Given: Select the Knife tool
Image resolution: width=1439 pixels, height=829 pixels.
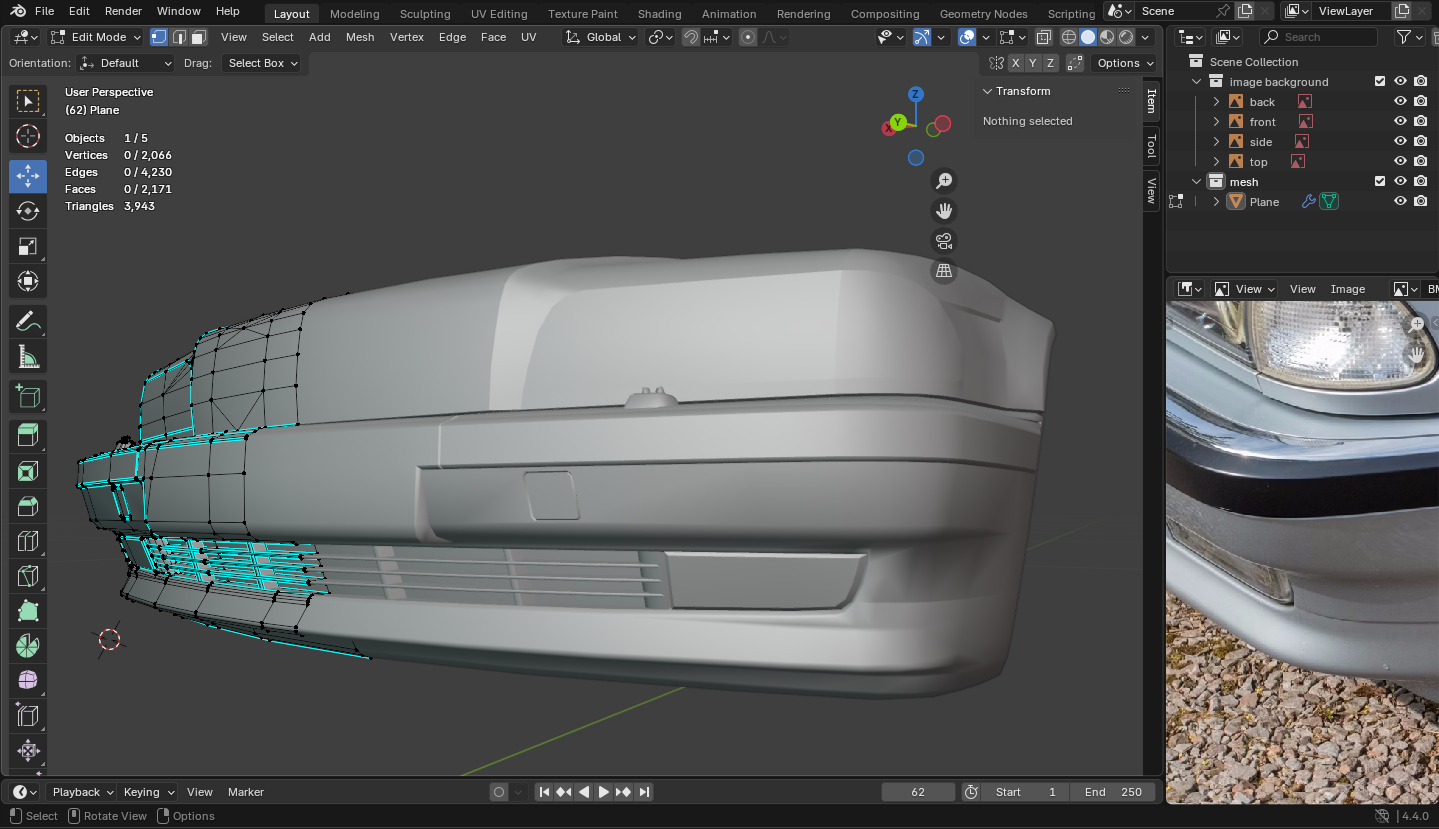Looking at the screenshot, I should [28, 576].
